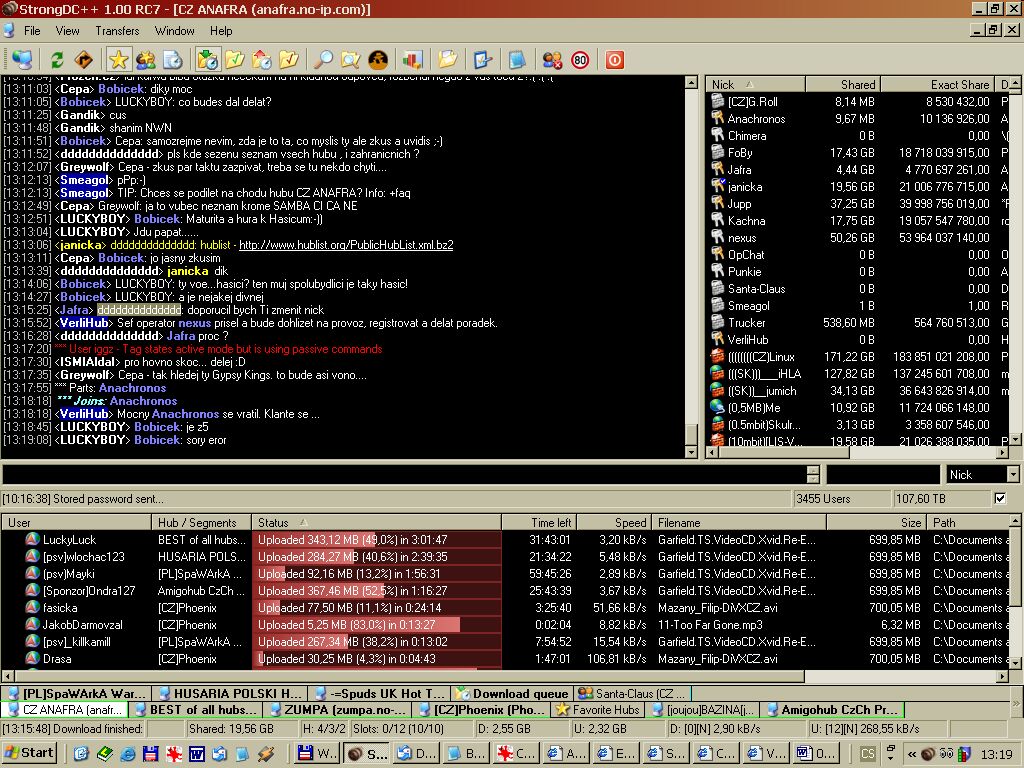Expand the hub tabs overflow chevron
The height and width of the screenshot is (768, 1024).
coord(1016,703)
